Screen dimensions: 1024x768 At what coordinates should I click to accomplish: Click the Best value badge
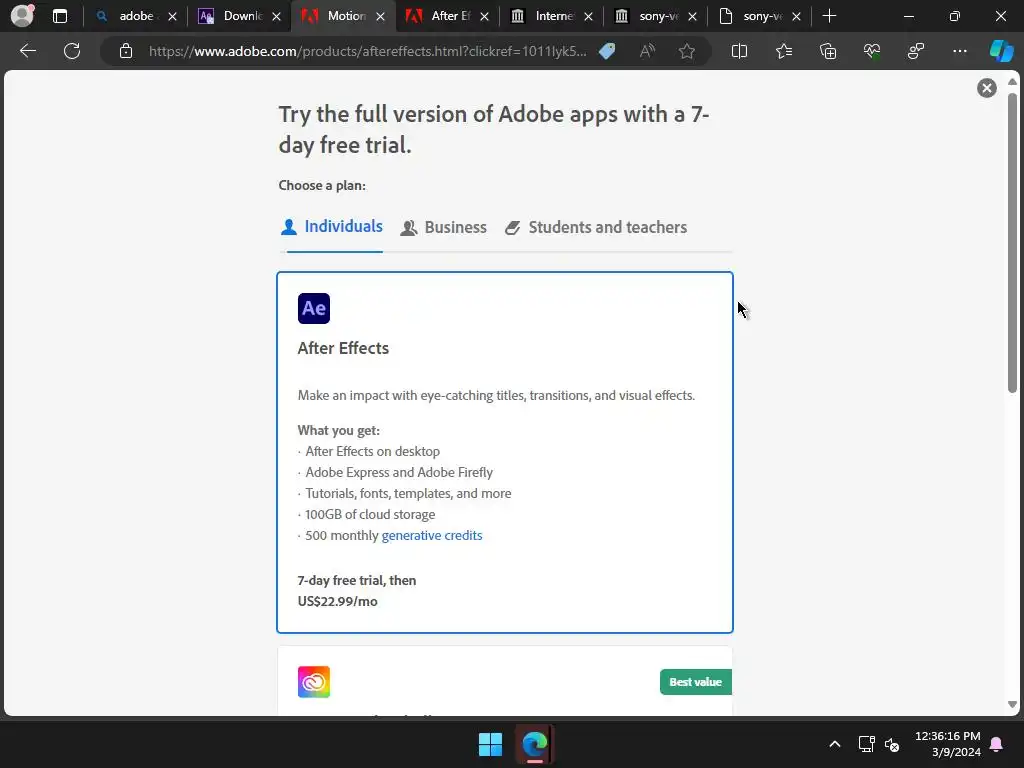pyautogui.click(x=696, y=682)
